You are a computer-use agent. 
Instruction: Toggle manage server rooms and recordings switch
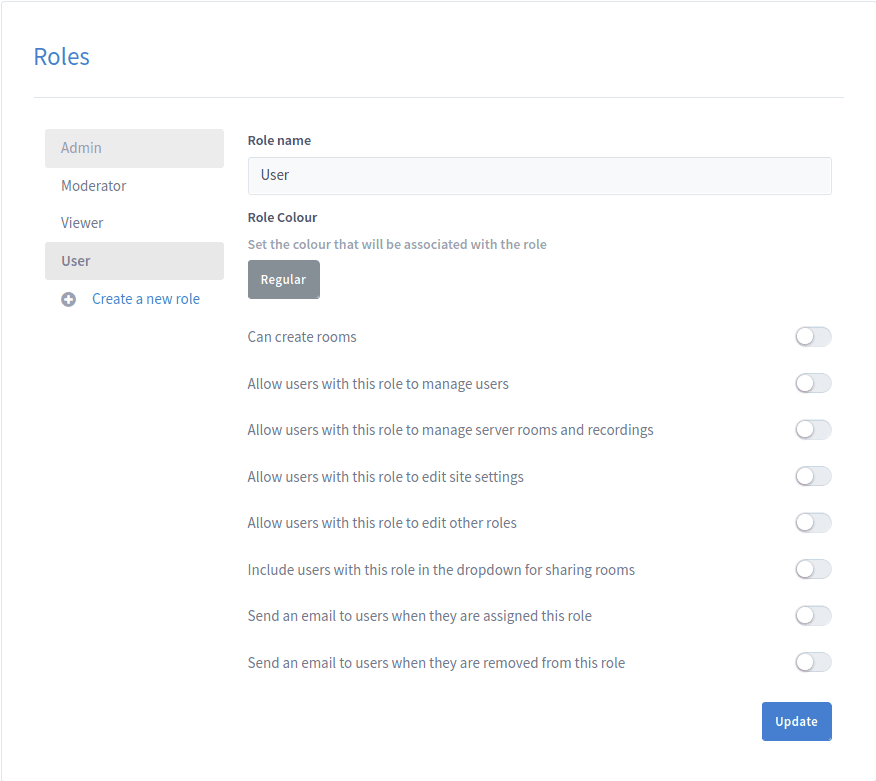(x=813, y=430)
